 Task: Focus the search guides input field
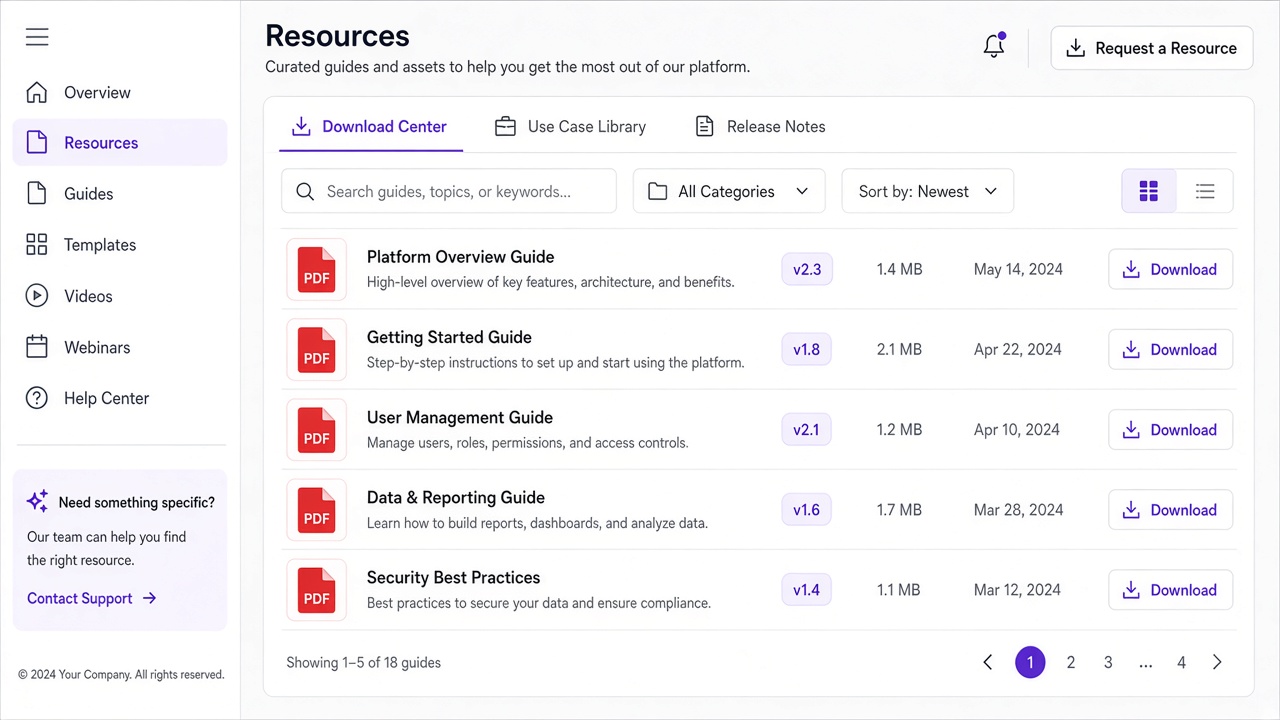tap(449, 191)
